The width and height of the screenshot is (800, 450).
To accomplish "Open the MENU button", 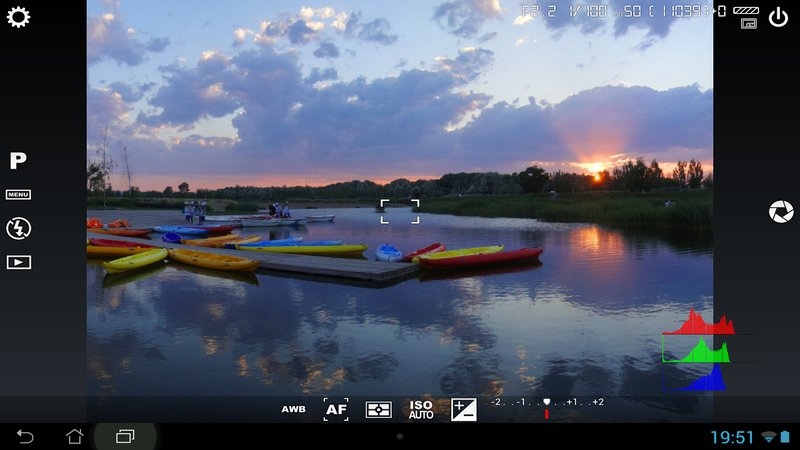I will click(x=18, y=194).
